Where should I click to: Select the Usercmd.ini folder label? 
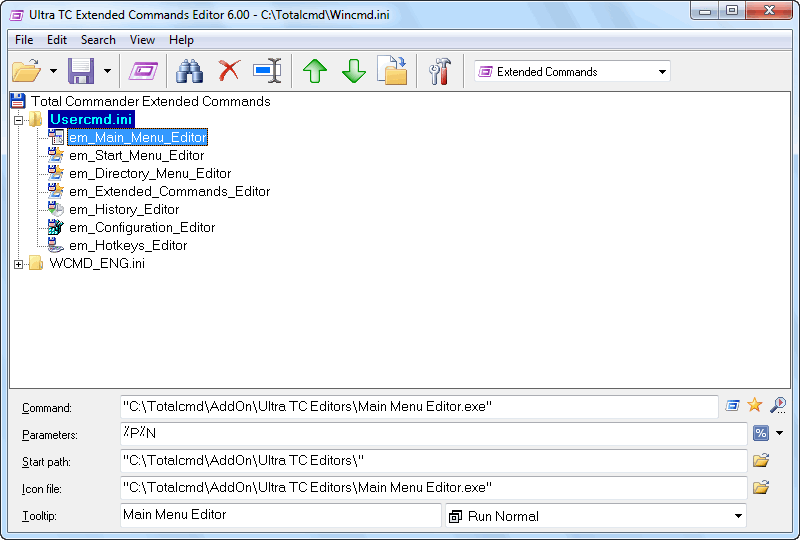(x=91, y=119)
